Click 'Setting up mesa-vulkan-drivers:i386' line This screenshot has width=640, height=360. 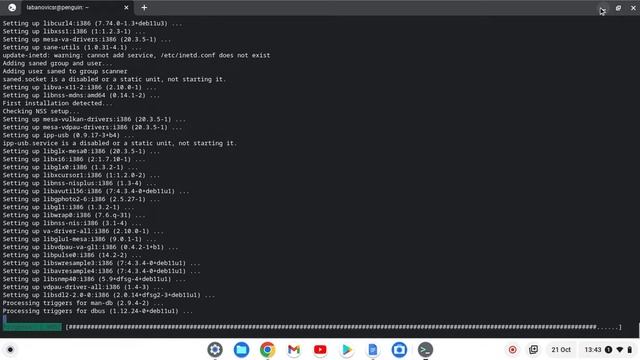pyautogui.click(x=94, y=119)
